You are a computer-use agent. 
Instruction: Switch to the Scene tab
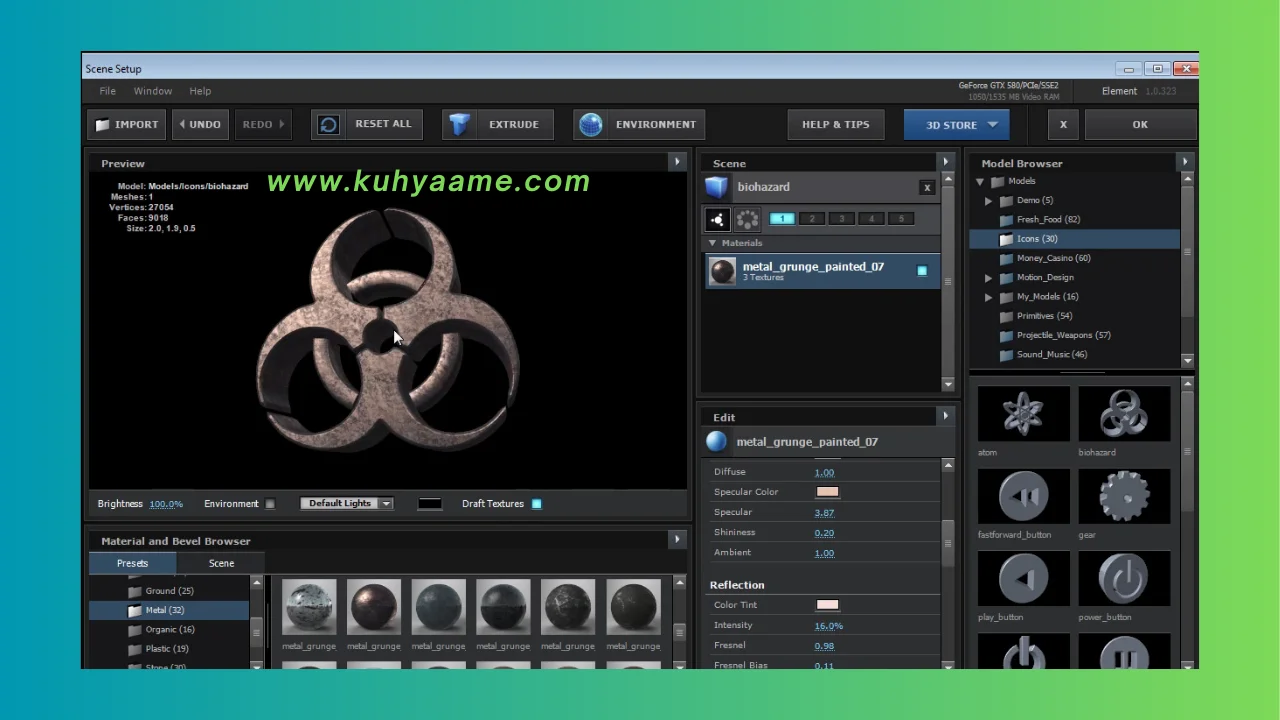[221, 563]
